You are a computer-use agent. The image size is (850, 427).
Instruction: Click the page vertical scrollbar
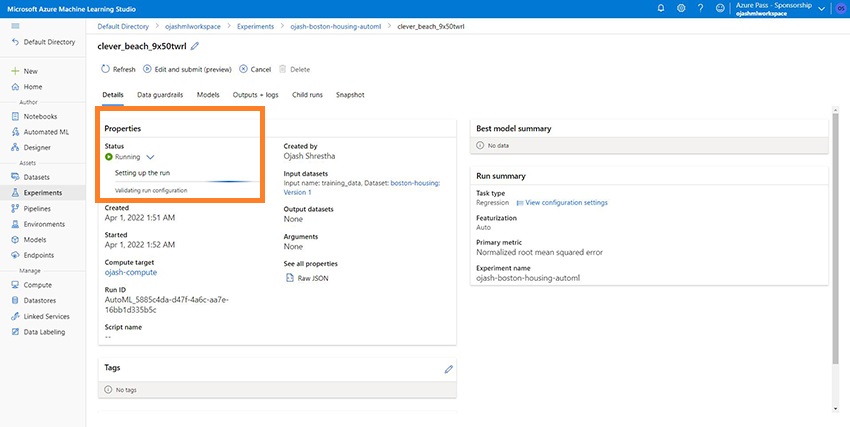pos(836,250)
